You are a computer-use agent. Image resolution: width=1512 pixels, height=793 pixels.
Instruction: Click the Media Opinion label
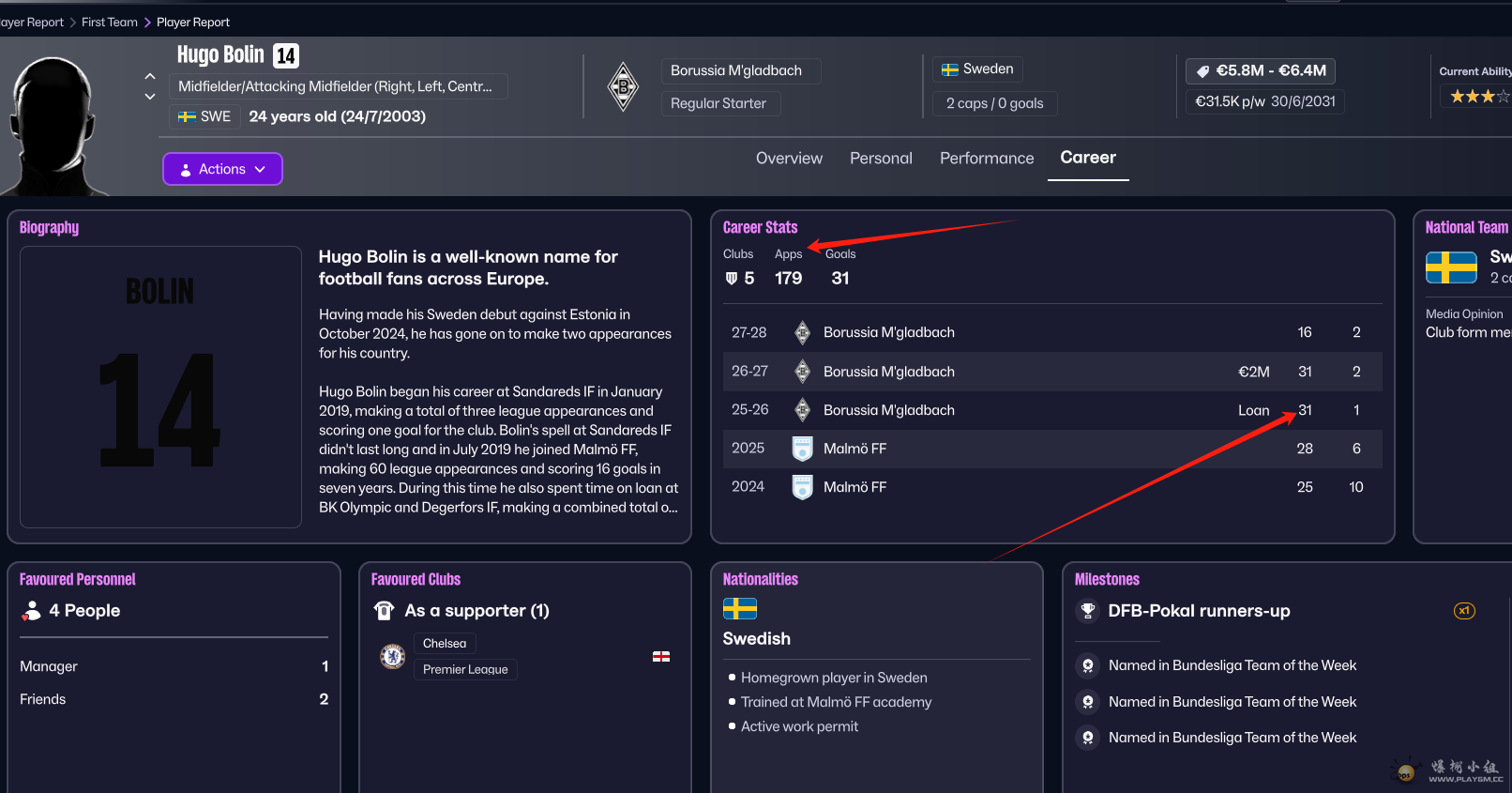1464,314
